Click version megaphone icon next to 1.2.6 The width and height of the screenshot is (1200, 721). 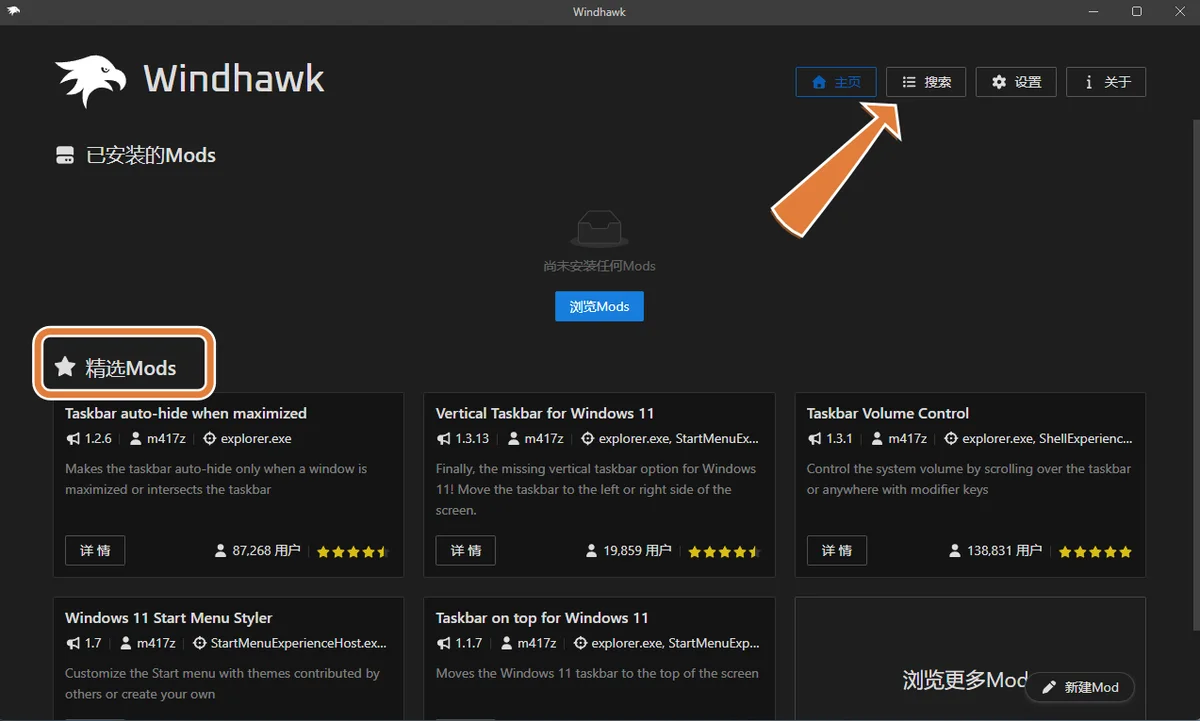pyautogui.click(x=72, y=439)
